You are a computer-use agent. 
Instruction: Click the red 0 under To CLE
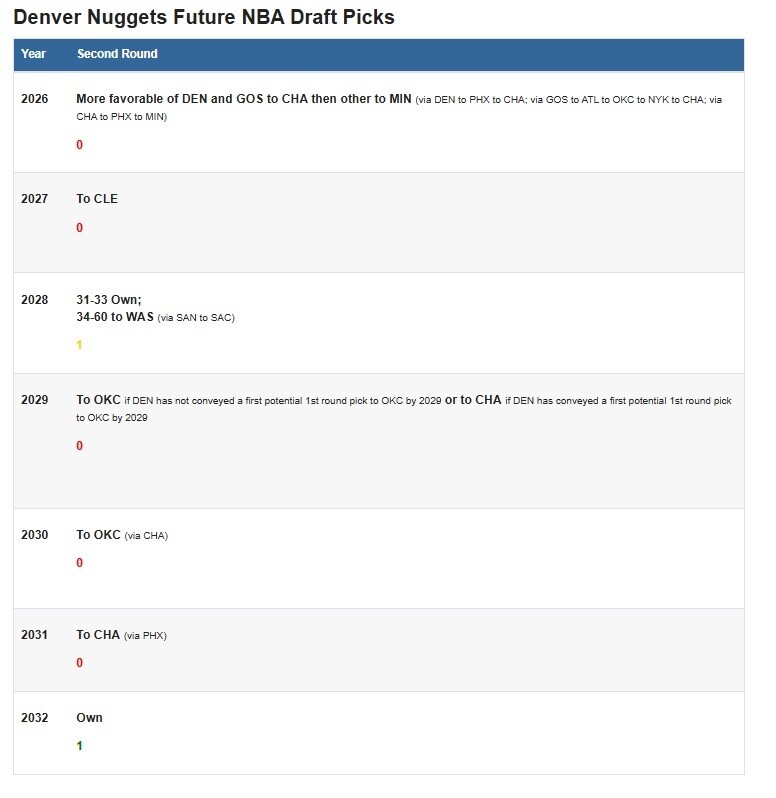click(80, 228)
